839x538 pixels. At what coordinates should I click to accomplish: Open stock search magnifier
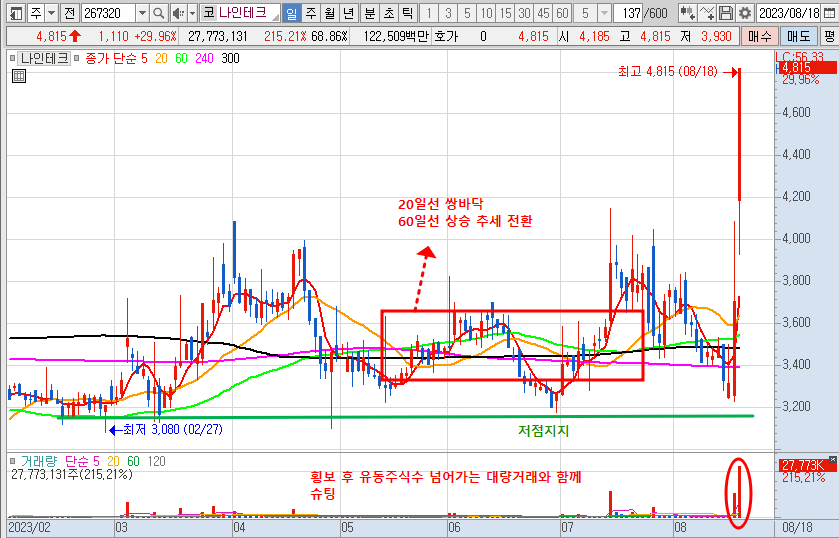158,13
